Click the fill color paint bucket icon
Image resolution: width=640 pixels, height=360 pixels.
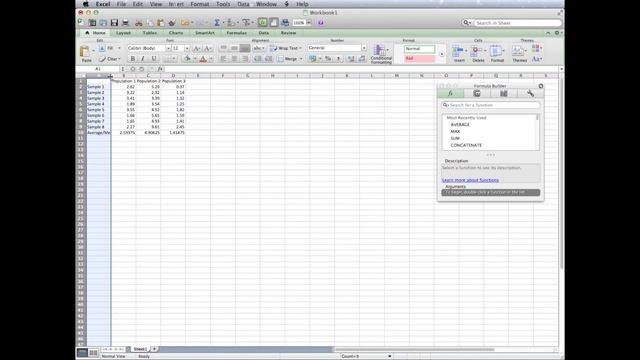click(x=187, y=59)
